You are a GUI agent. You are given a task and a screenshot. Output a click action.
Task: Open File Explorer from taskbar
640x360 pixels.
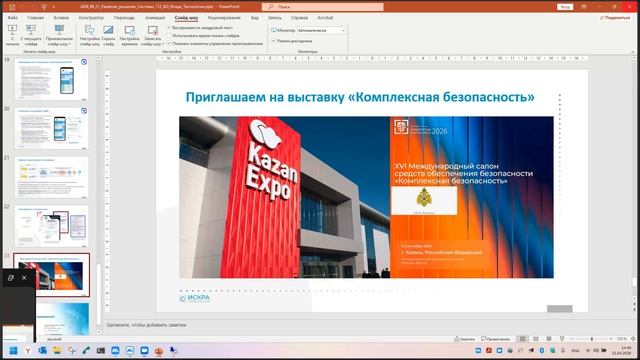[57, 351]
